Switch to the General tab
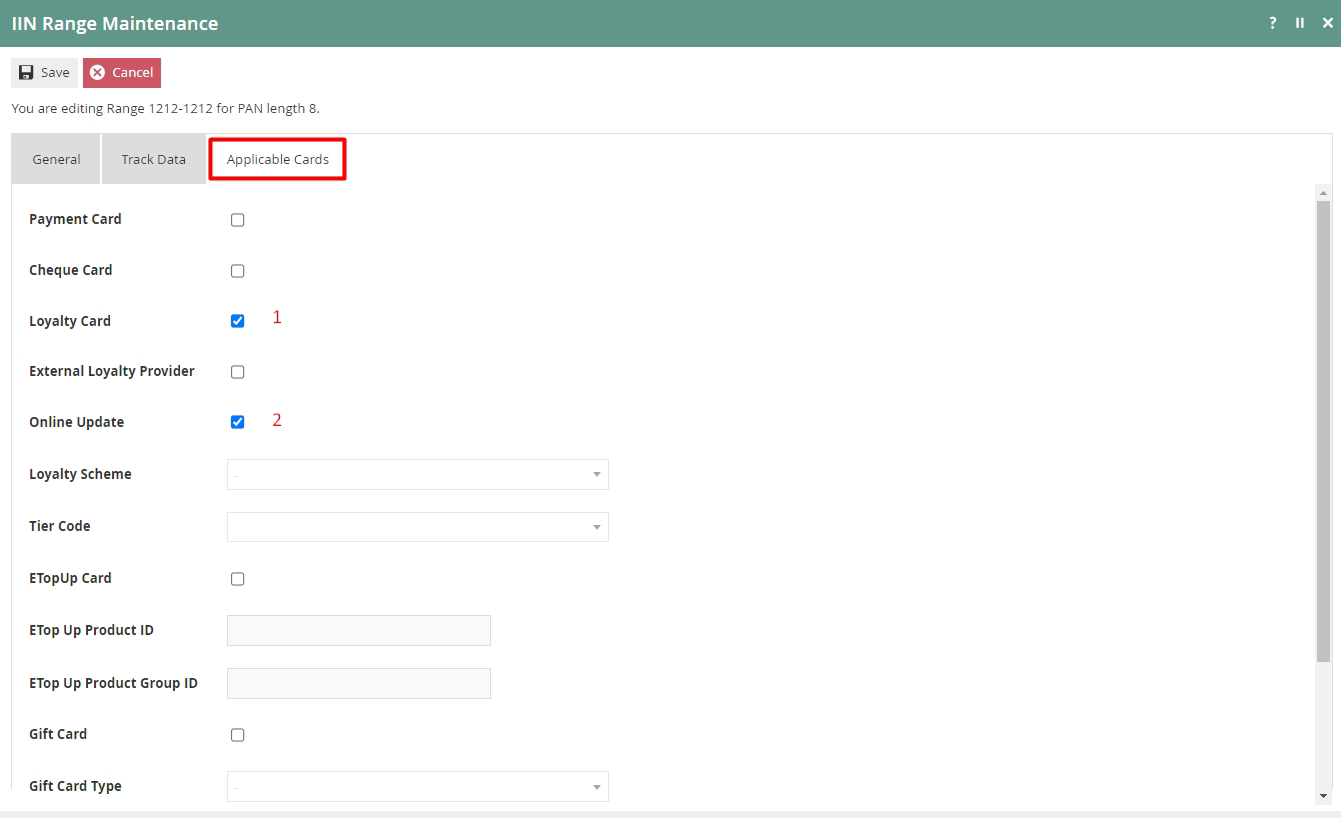 56,159
